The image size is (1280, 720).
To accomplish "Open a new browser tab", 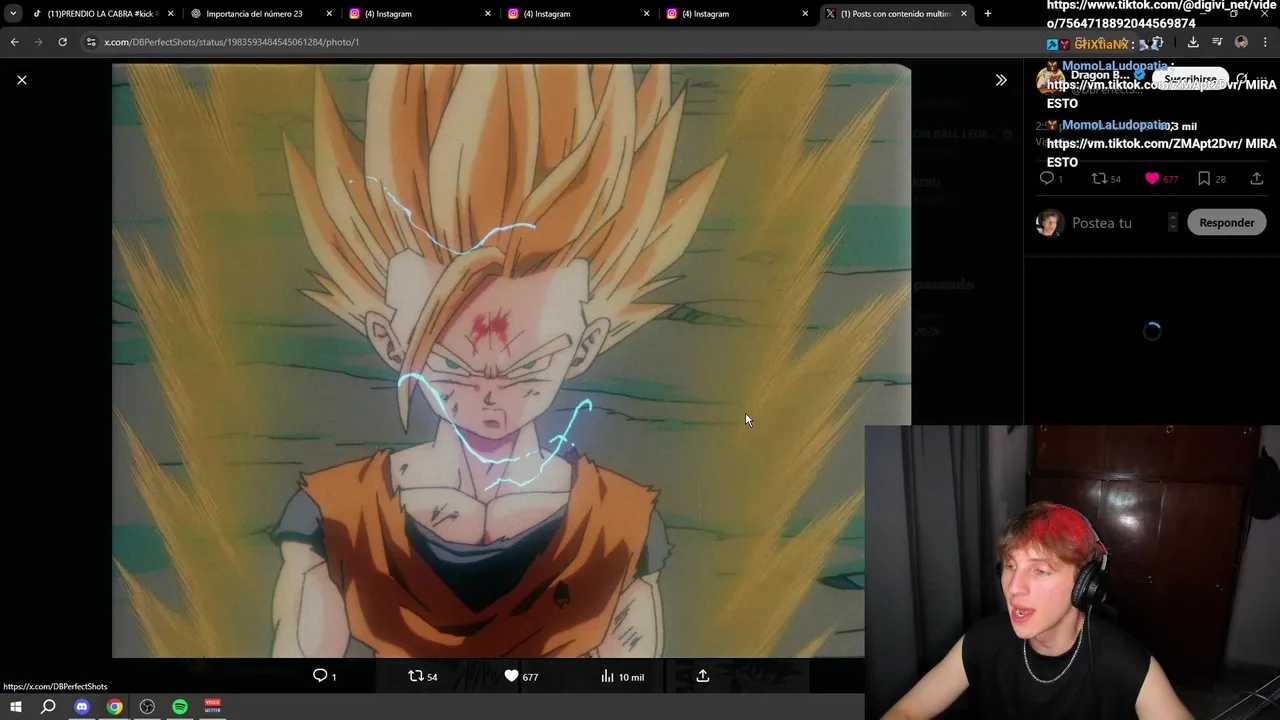I will pos(988,14).
